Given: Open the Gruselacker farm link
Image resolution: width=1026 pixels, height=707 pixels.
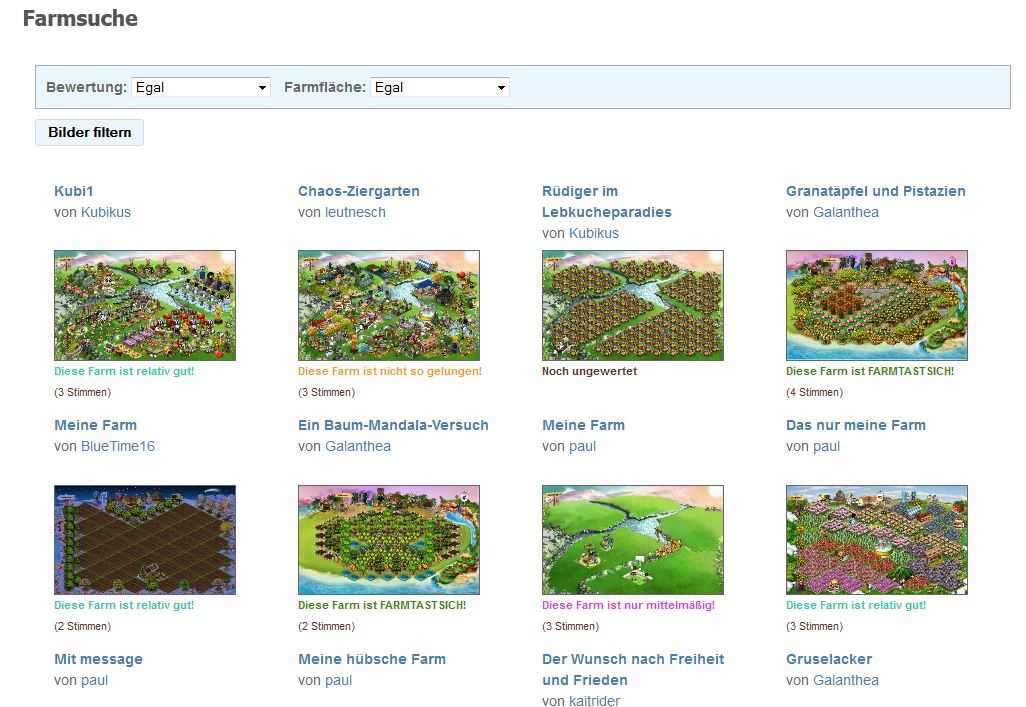Looking at the screenshot, I should (829, 659).
